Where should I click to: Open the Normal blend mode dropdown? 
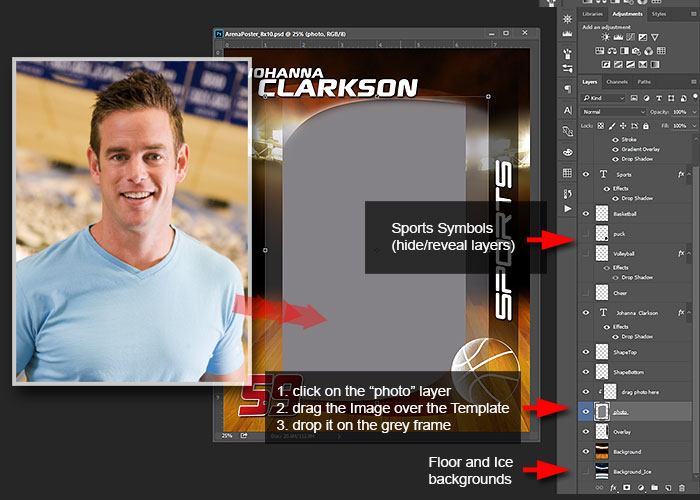click(613, 112)
